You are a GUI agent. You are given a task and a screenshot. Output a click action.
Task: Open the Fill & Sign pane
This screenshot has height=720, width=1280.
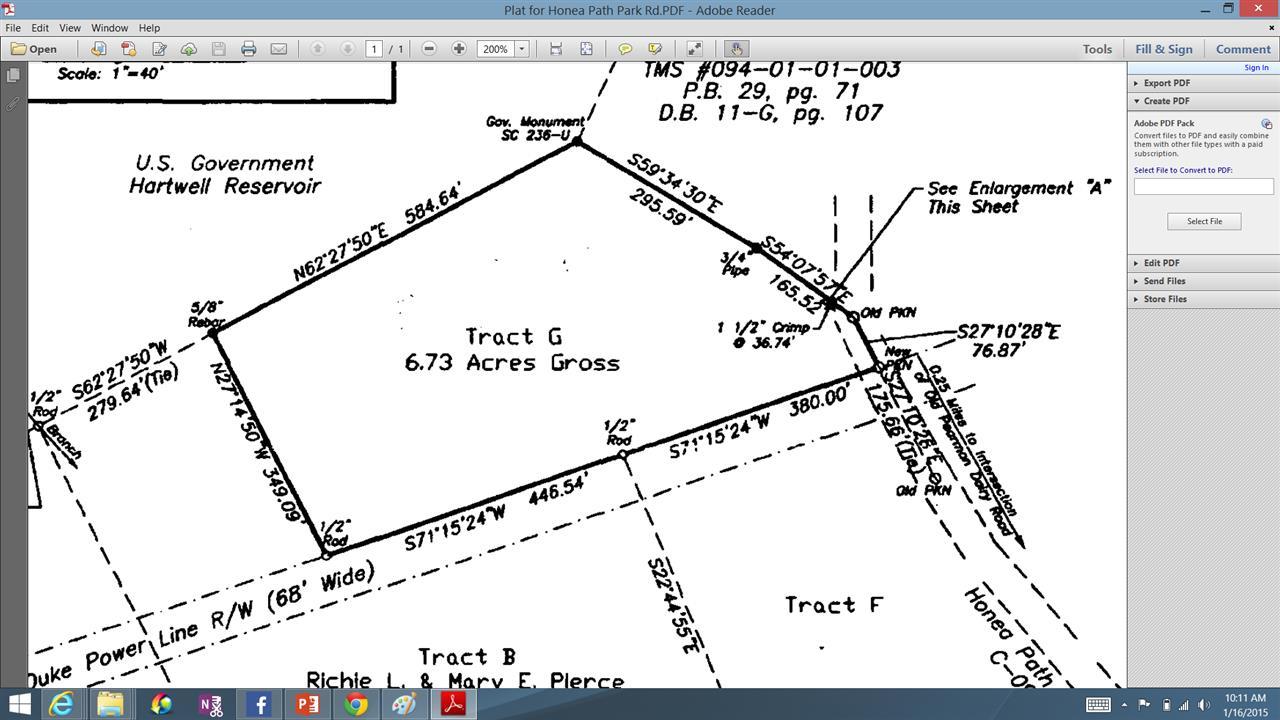coord(1164,48)
